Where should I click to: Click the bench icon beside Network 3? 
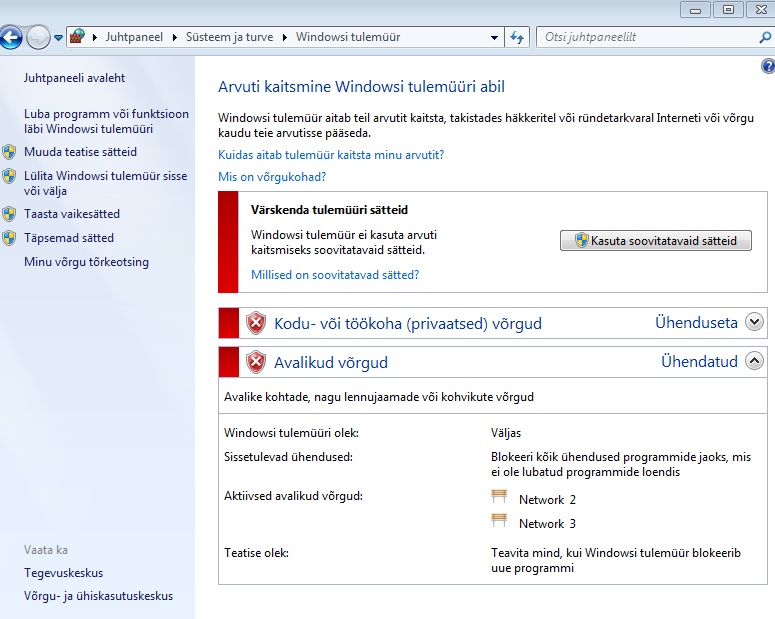coord(499,521)
